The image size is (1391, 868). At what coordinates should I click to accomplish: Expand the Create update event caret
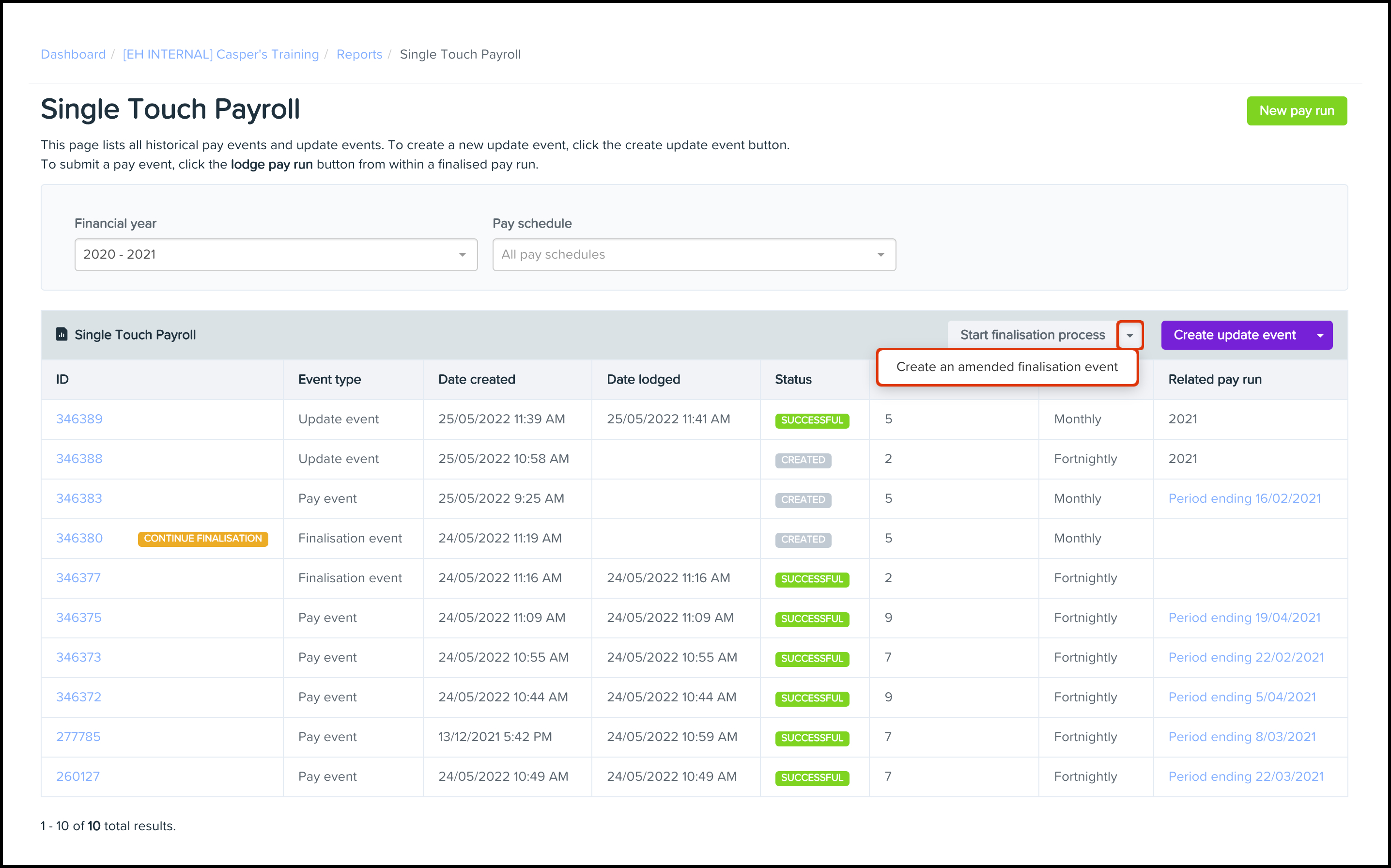pos(1320,335)
